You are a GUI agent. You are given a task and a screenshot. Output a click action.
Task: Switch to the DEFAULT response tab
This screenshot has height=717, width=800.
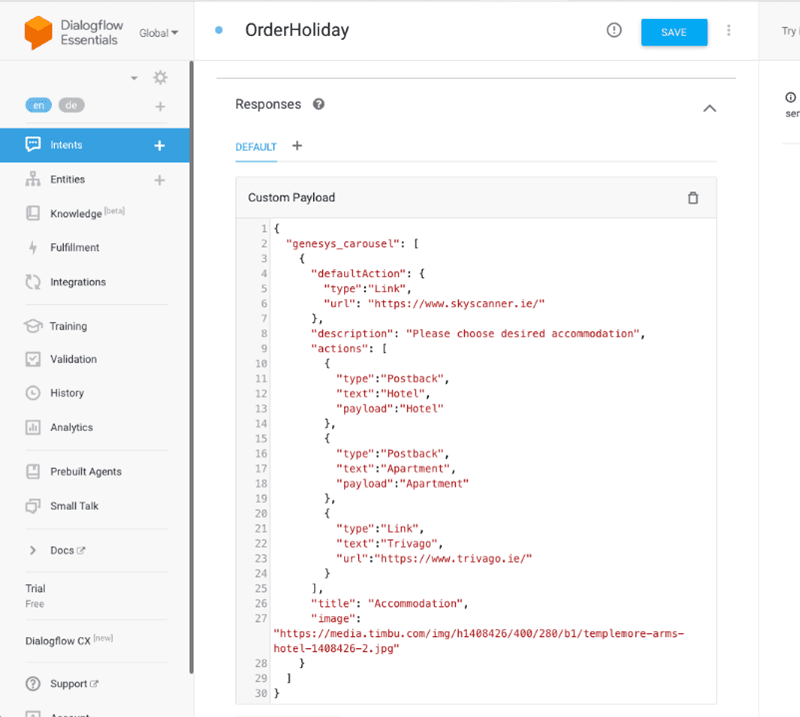[255, 146]
